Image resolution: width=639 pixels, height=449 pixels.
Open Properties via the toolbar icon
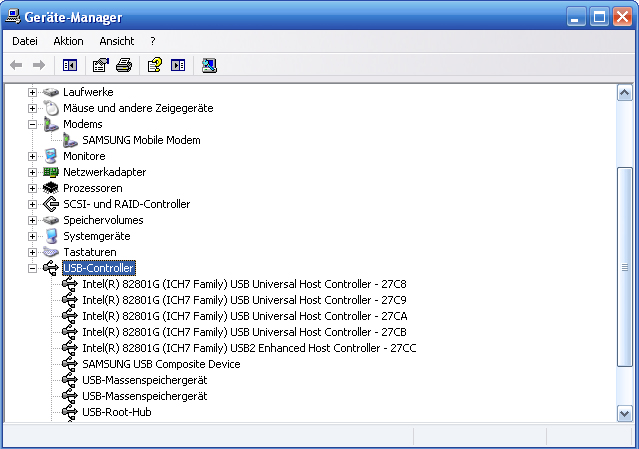point(101,65)
